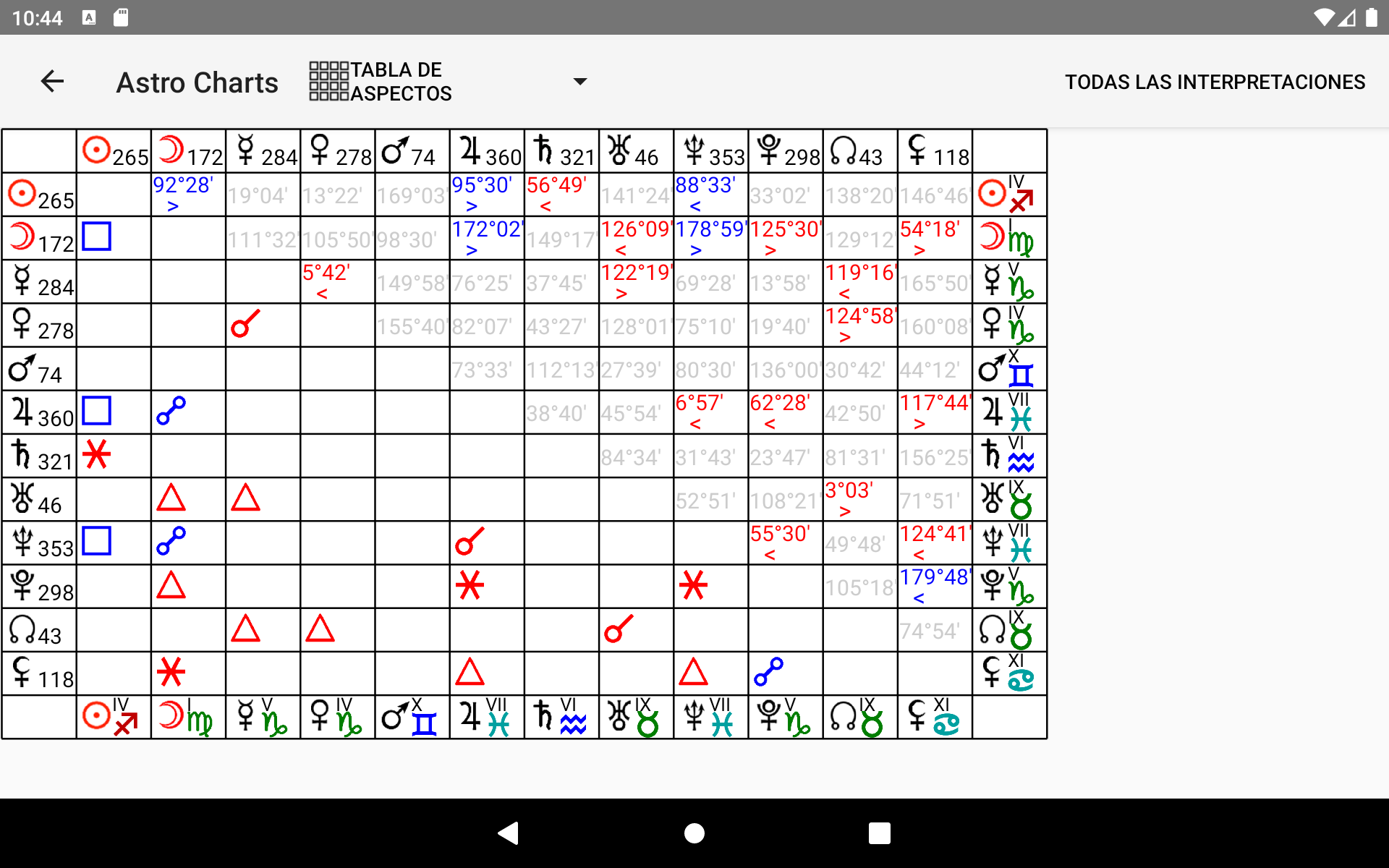Click the 5°42' Mercury-Venus angle value
Image resolution: width=1389 pixels, height=868 pixels.
326,273
